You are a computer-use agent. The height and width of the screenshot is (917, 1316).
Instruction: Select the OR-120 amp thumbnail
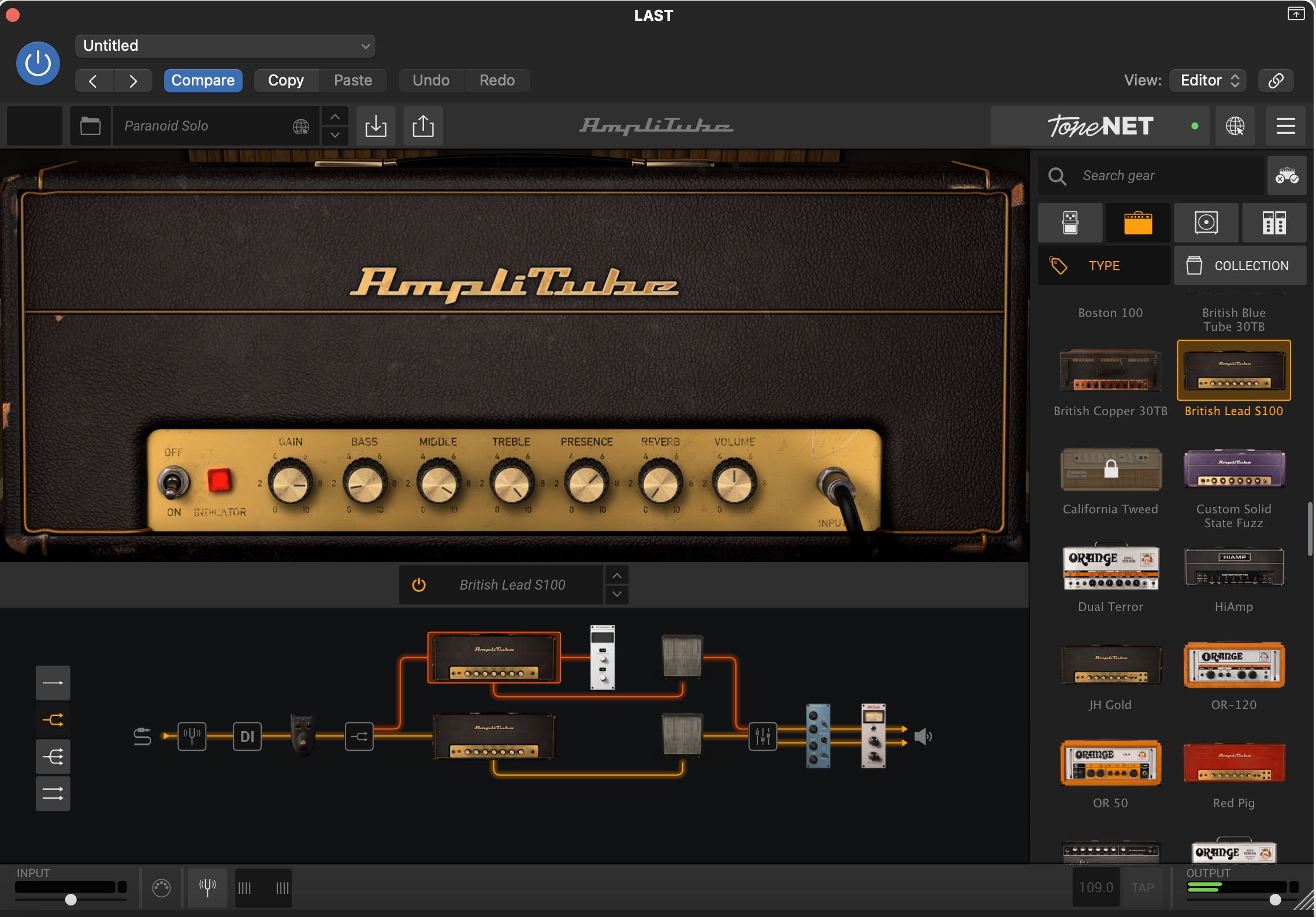pyautogui.click(x=1234, y=665)
